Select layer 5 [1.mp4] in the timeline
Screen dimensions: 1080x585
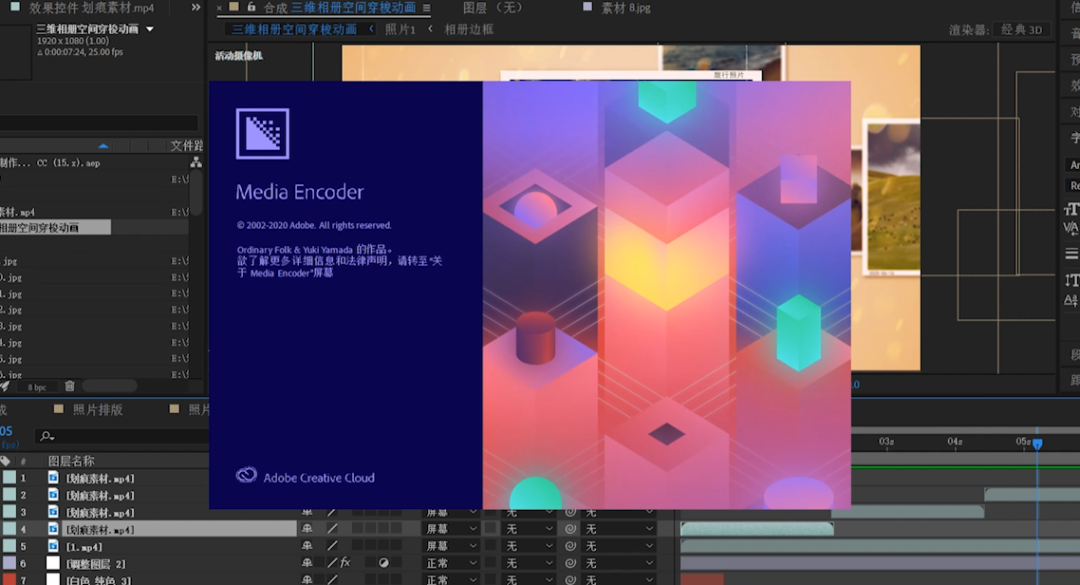[84, 546]
